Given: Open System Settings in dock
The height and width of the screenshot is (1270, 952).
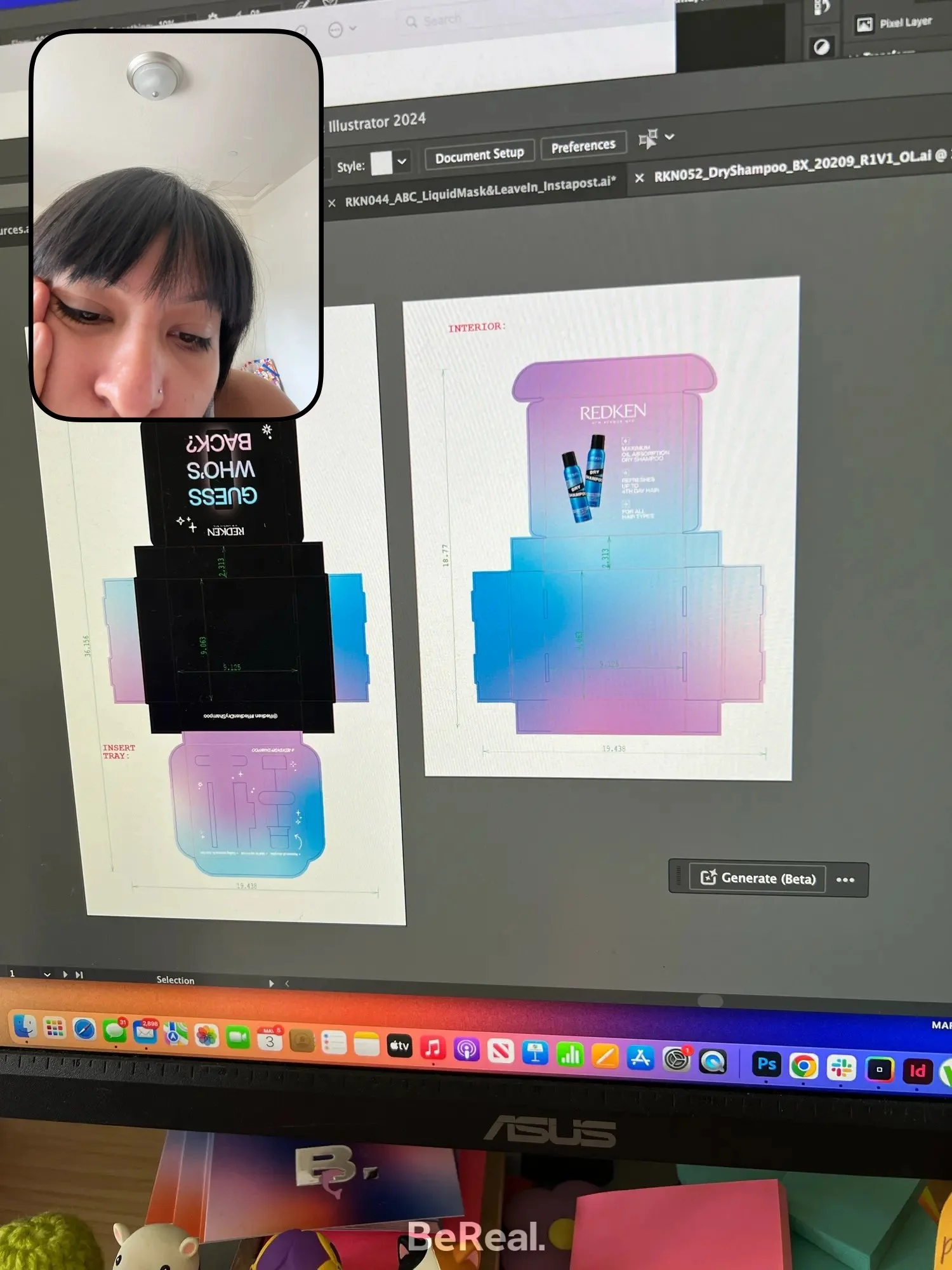Looking at the screenshot, I should click(x=677, y=1060).
